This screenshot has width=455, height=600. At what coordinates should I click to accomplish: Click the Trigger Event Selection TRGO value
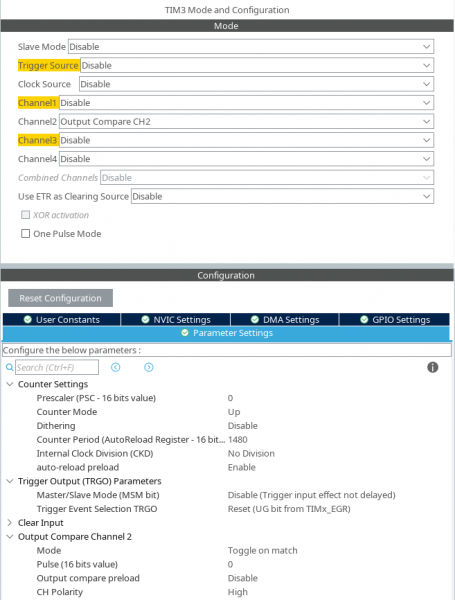point(289,509)
